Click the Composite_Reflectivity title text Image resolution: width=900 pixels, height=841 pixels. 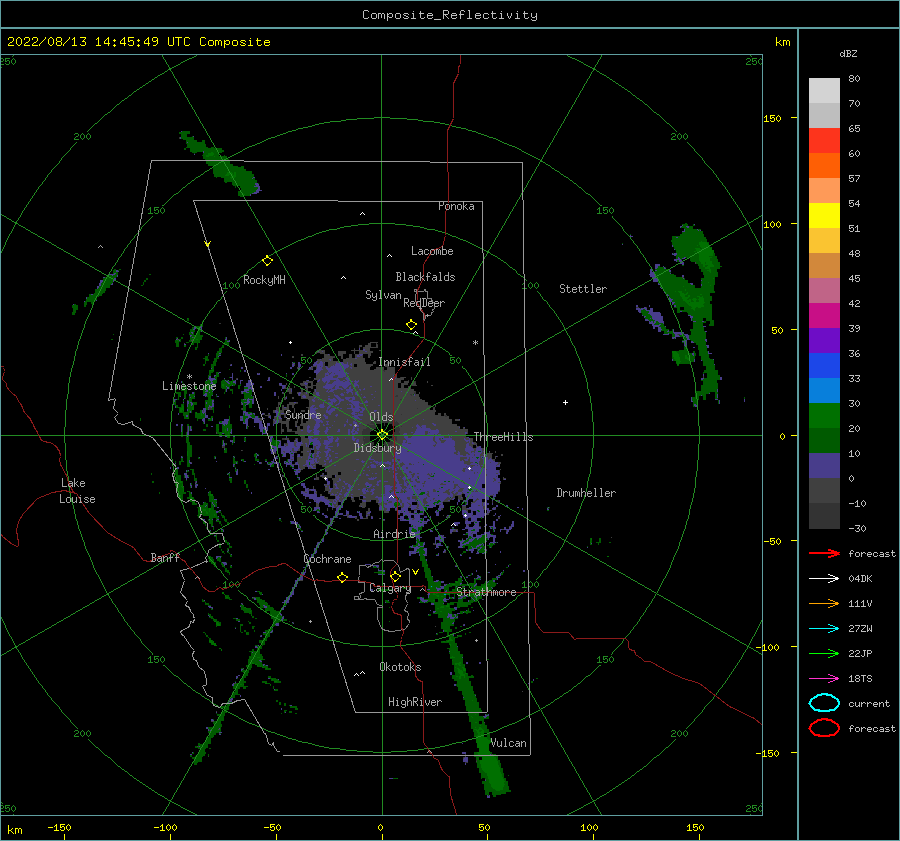click(x=450, y=15)
